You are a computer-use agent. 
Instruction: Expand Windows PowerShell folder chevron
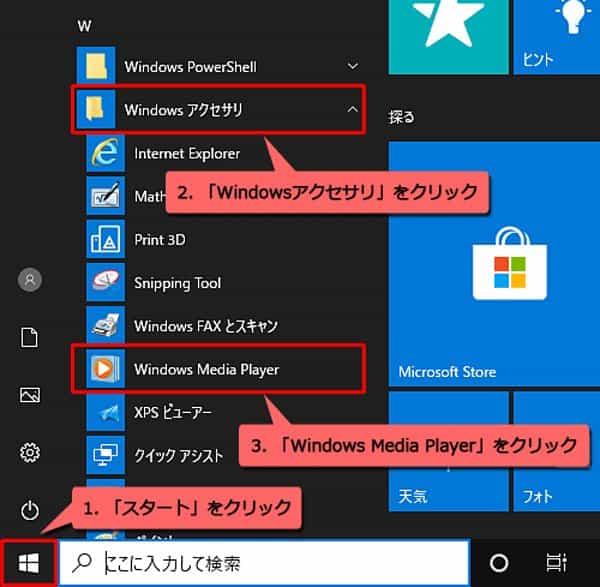pos(352,66)
